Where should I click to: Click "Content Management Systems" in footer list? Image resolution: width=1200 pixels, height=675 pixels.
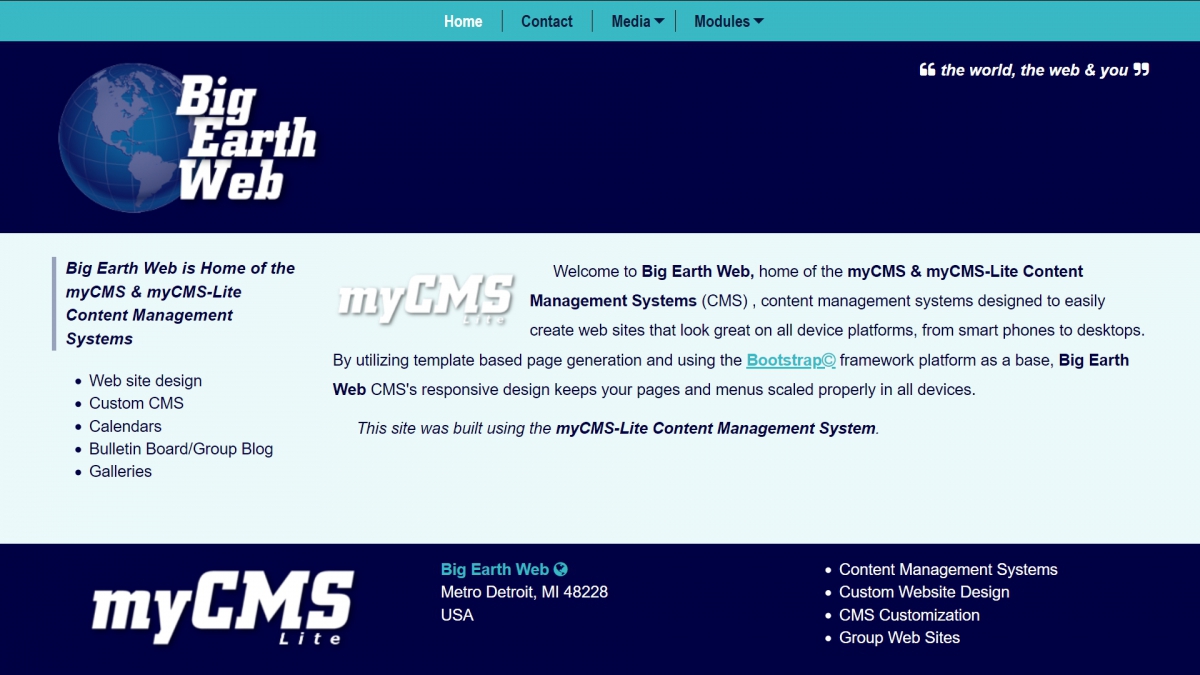click(x=948, y=569)
